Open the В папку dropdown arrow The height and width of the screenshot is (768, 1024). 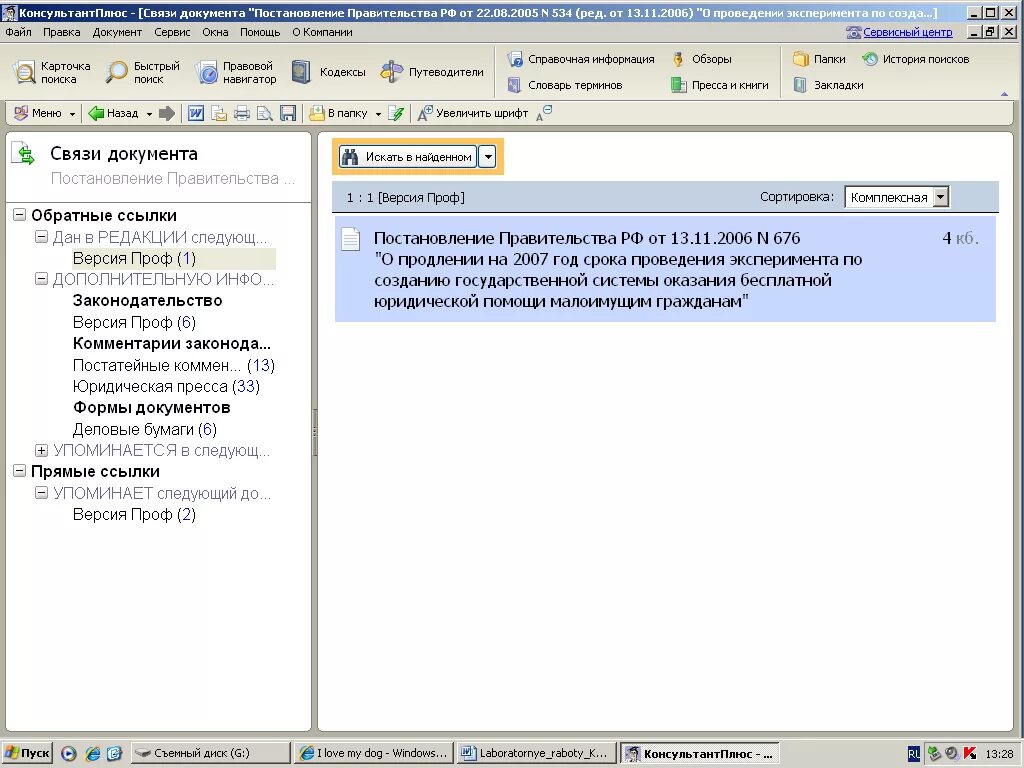click(378, 114)
